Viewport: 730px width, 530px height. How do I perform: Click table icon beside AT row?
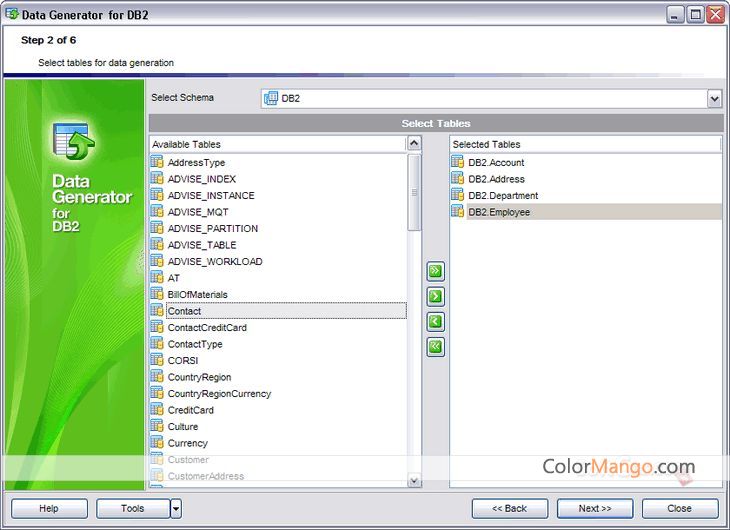click(157, 278)
